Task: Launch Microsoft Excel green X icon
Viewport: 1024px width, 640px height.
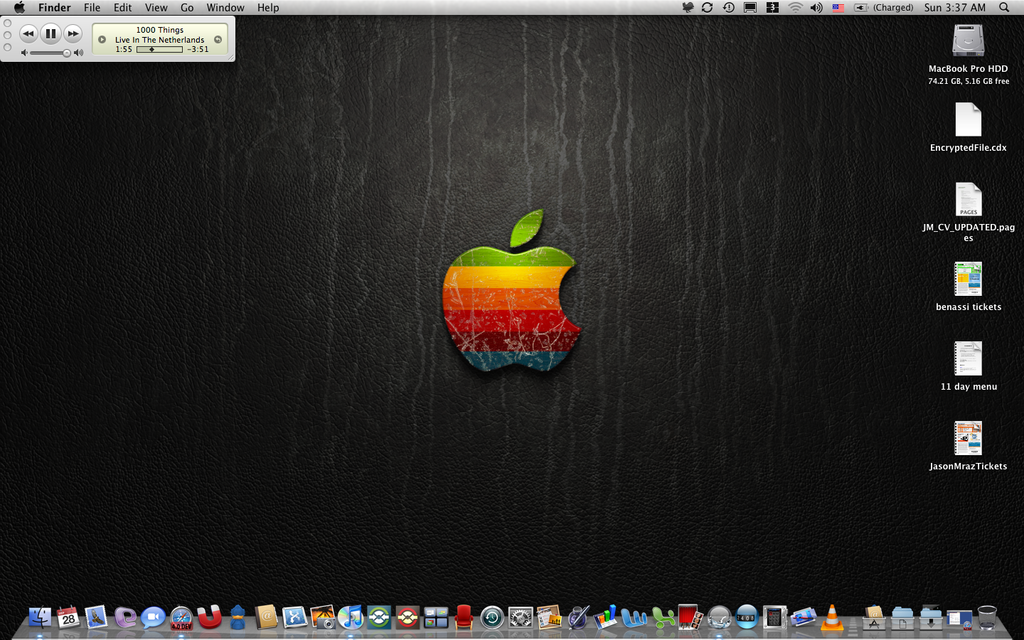Action: pos(663,618)
